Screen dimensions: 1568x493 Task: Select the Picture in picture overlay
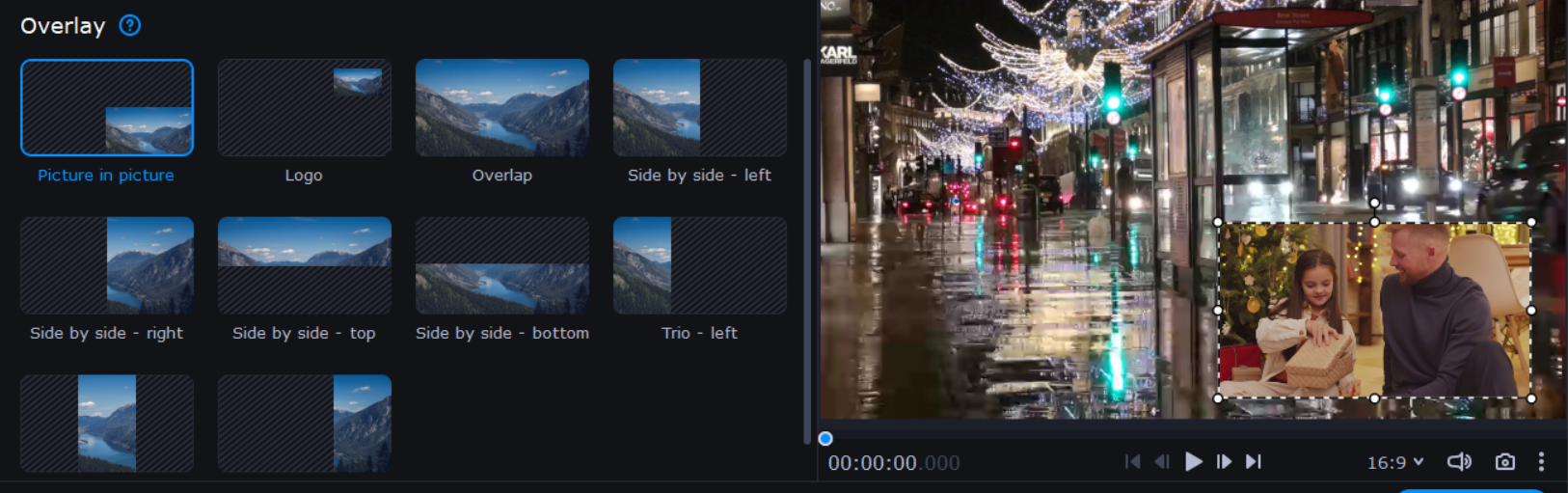[x=107, y=108]
